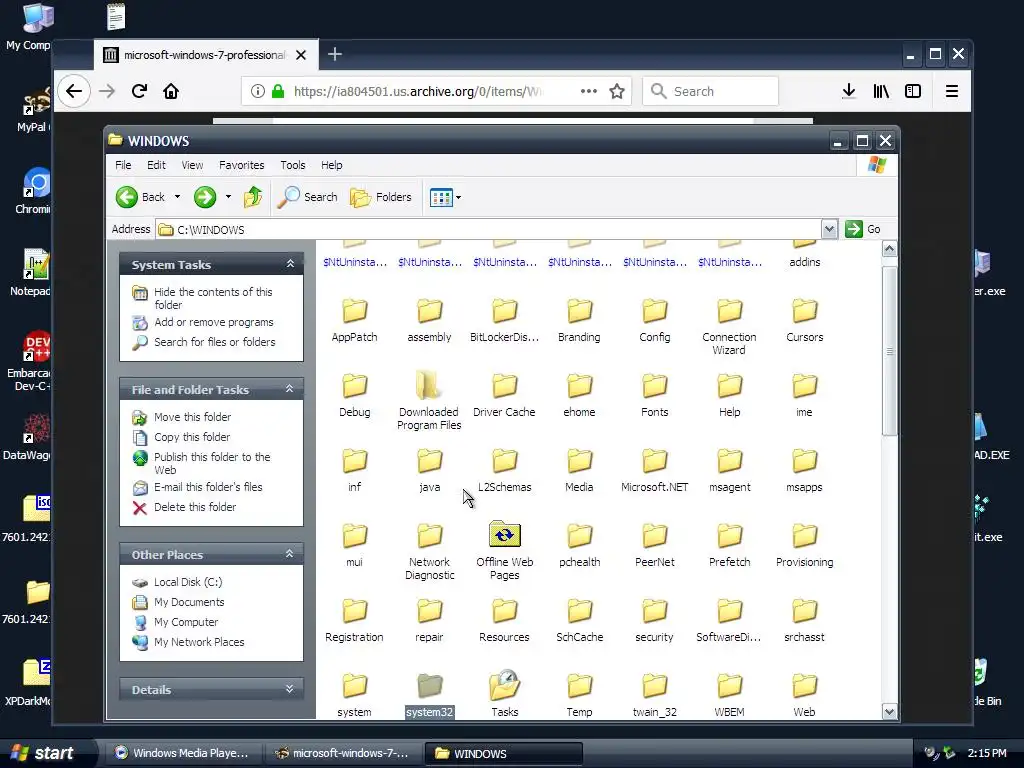
Task: Select the Cursors folder
Action: coord(805,320)
